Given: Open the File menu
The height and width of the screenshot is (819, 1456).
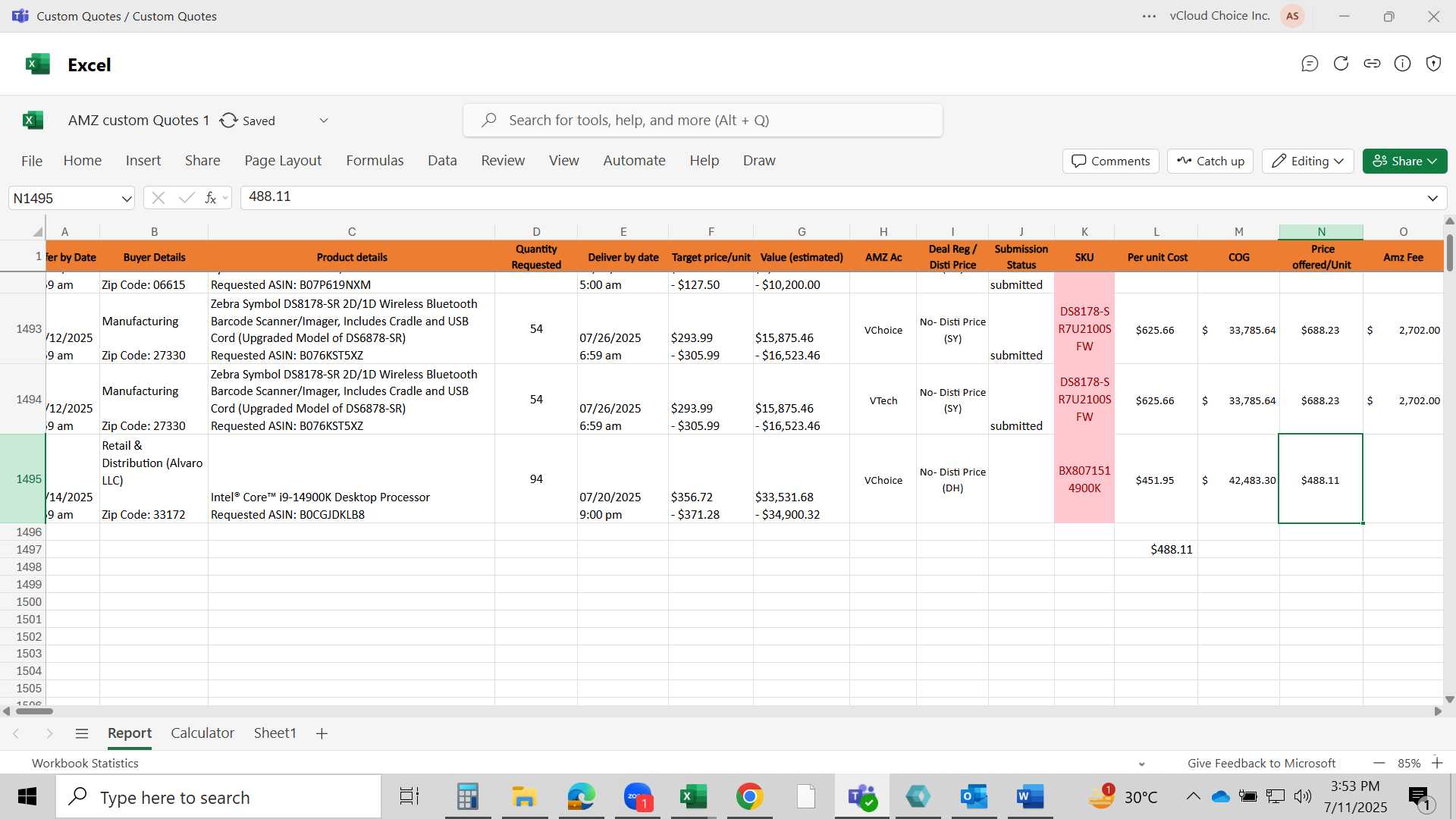Looking at the screenshot, I should (32, 161).
